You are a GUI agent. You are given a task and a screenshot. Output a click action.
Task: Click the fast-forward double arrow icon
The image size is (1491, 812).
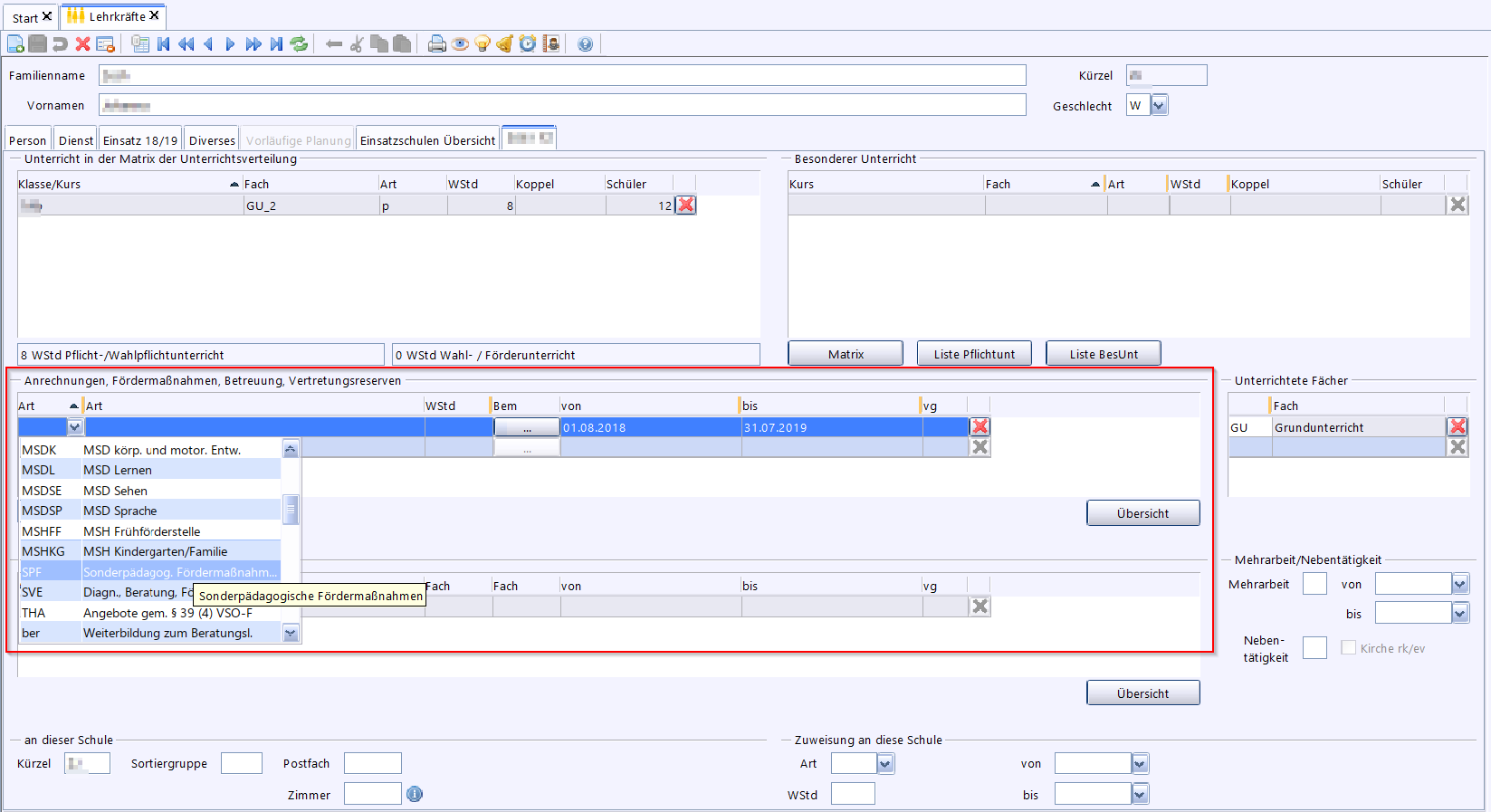(x=253, y=43)
